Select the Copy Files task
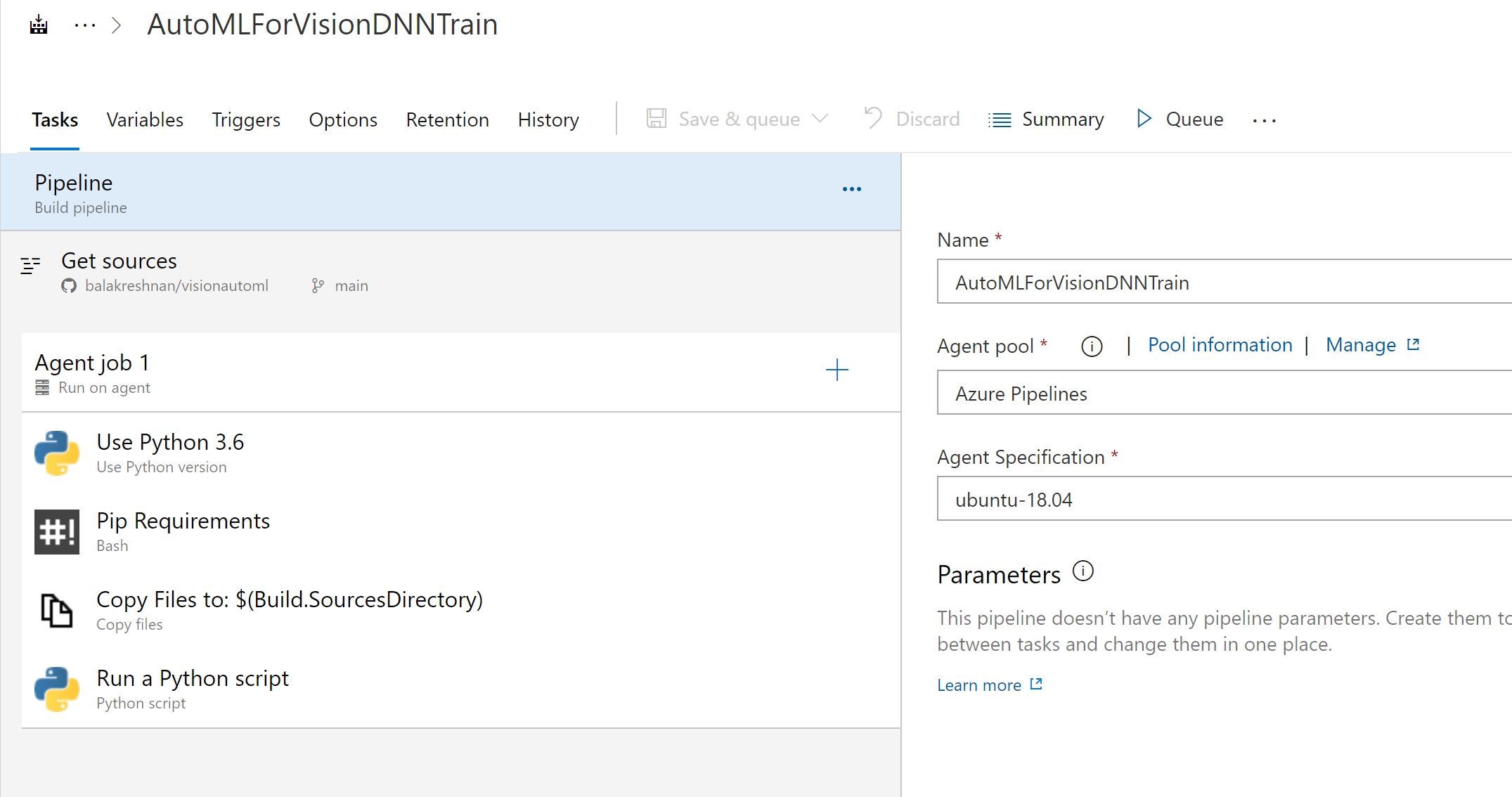The image size is (1512, 797). 289,610
